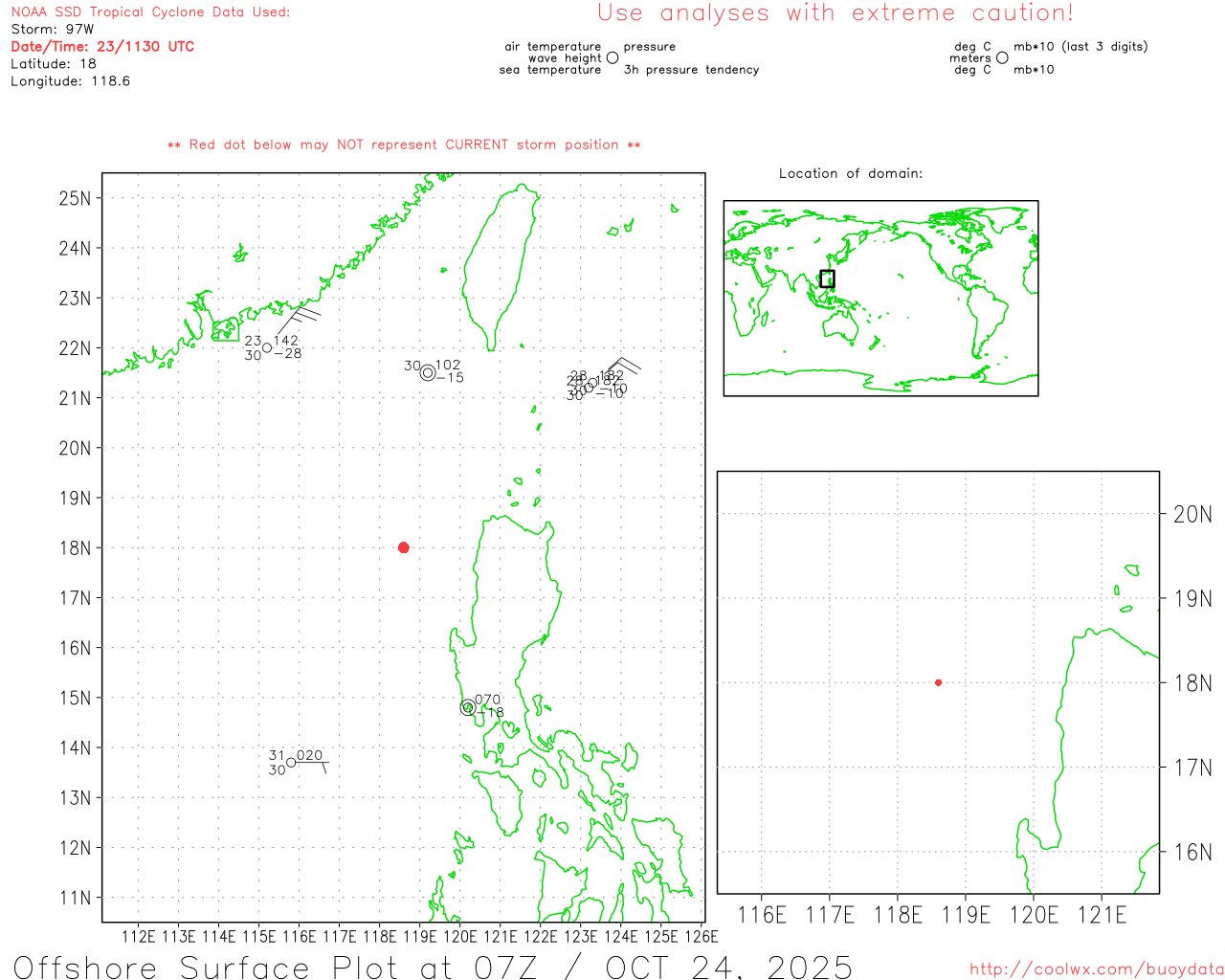Select the buoy circle with pressure 020

[291, 763]
